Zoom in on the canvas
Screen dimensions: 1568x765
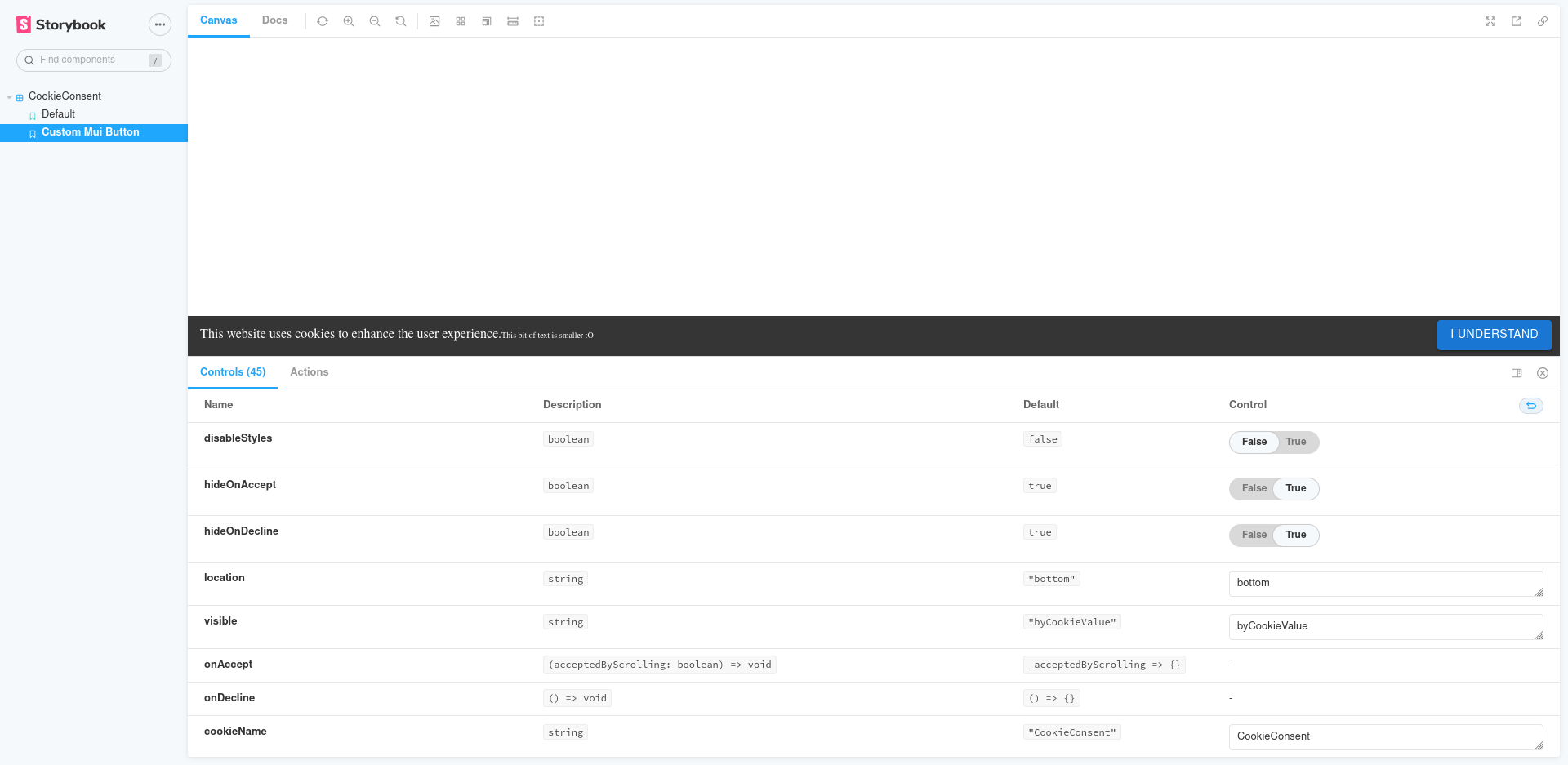pos(349,21)
